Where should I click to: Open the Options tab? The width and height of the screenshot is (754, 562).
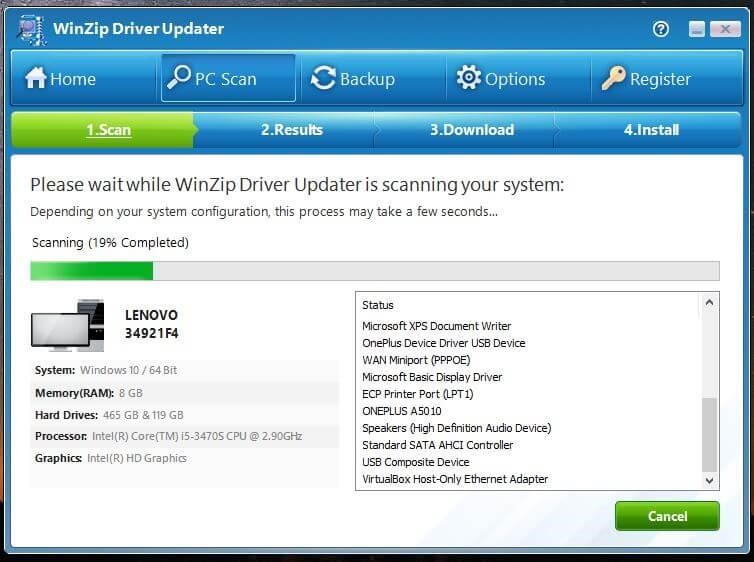pos(518,78)
